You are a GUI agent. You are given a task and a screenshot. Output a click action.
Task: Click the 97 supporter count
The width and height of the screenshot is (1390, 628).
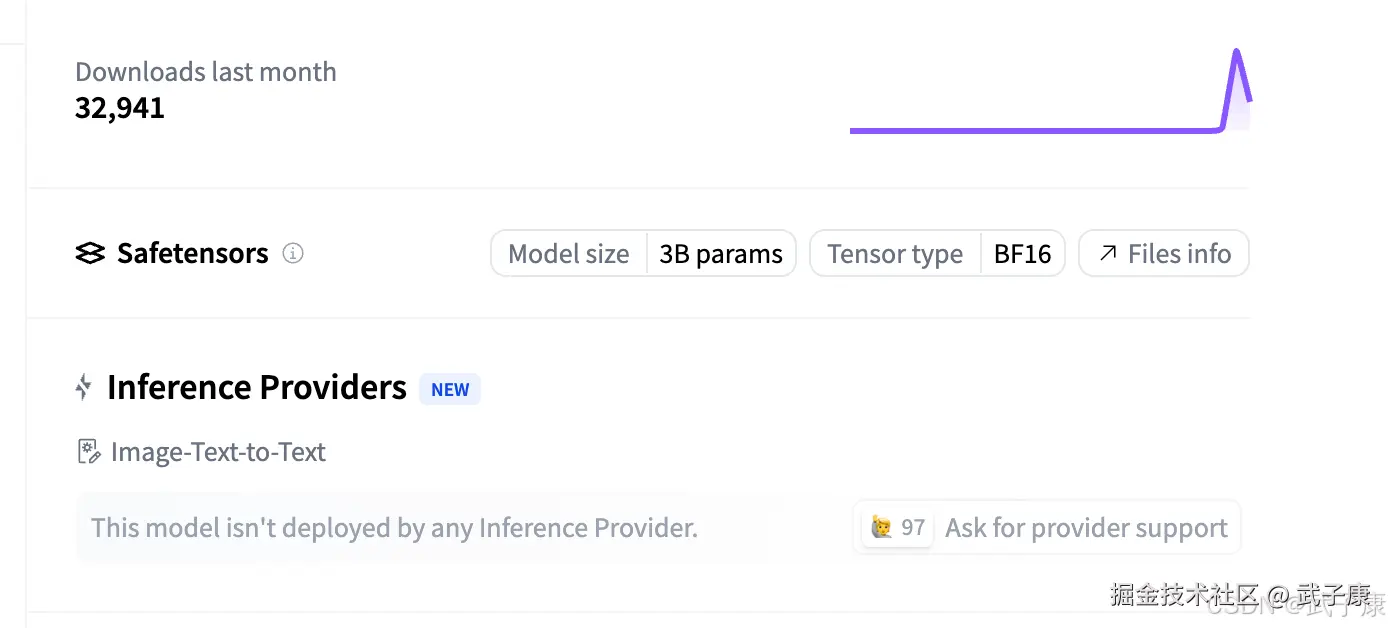tap(913, 527)
